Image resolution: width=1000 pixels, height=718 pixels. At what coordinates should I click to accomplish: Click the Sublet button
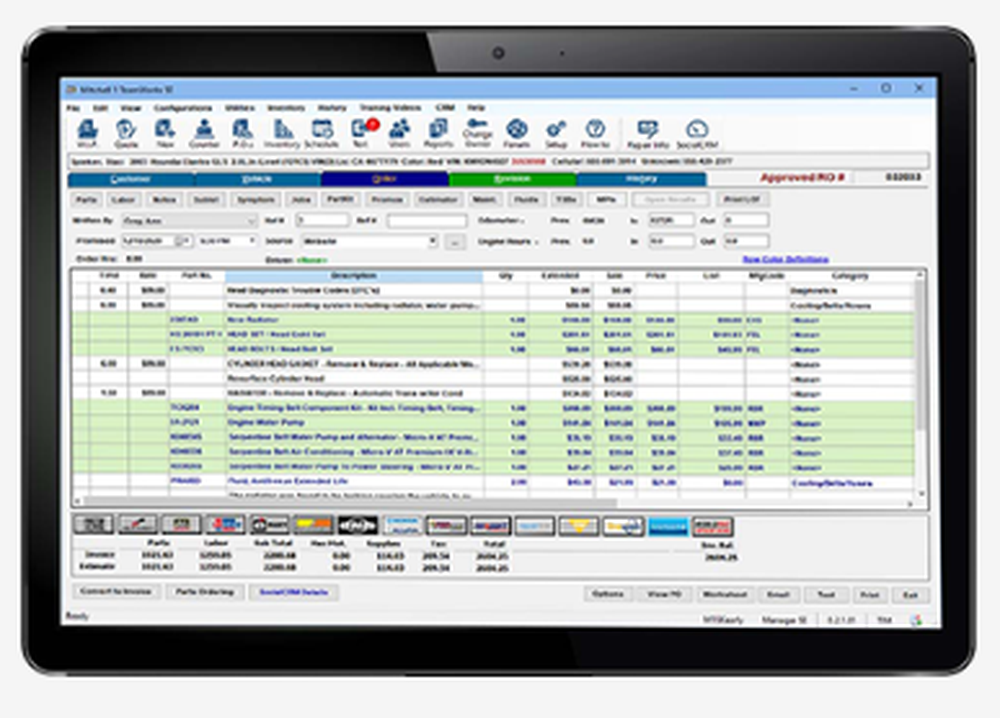[x=205, y=200]
